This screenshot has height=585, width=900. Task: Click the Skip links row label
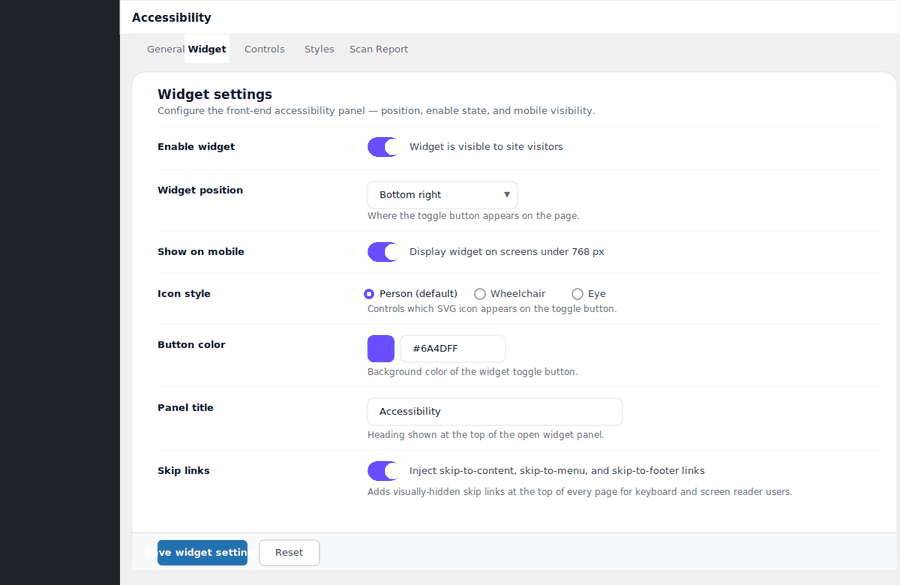(184, 471)
